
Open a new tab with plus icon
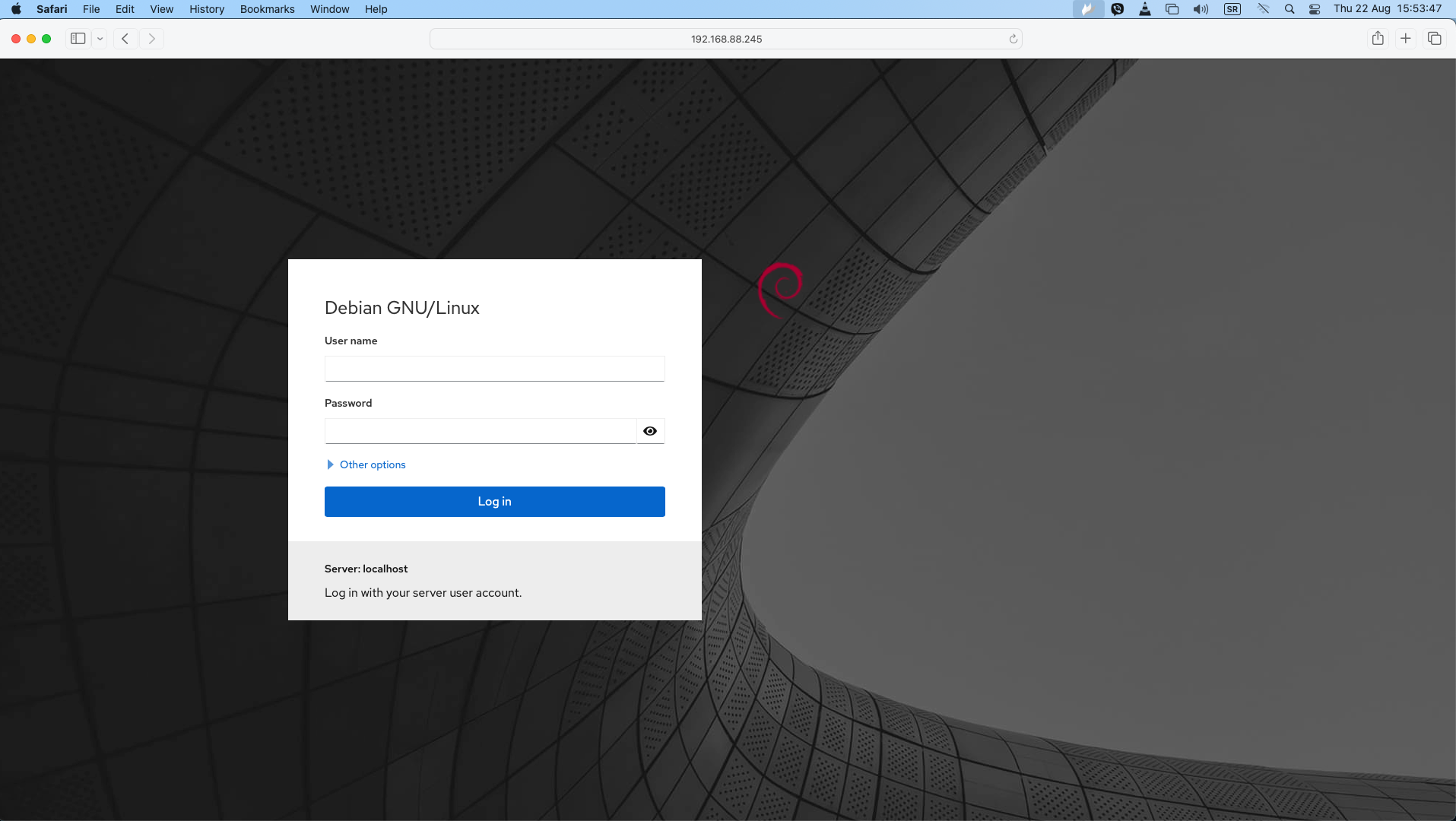click(x=1406, y=39)
